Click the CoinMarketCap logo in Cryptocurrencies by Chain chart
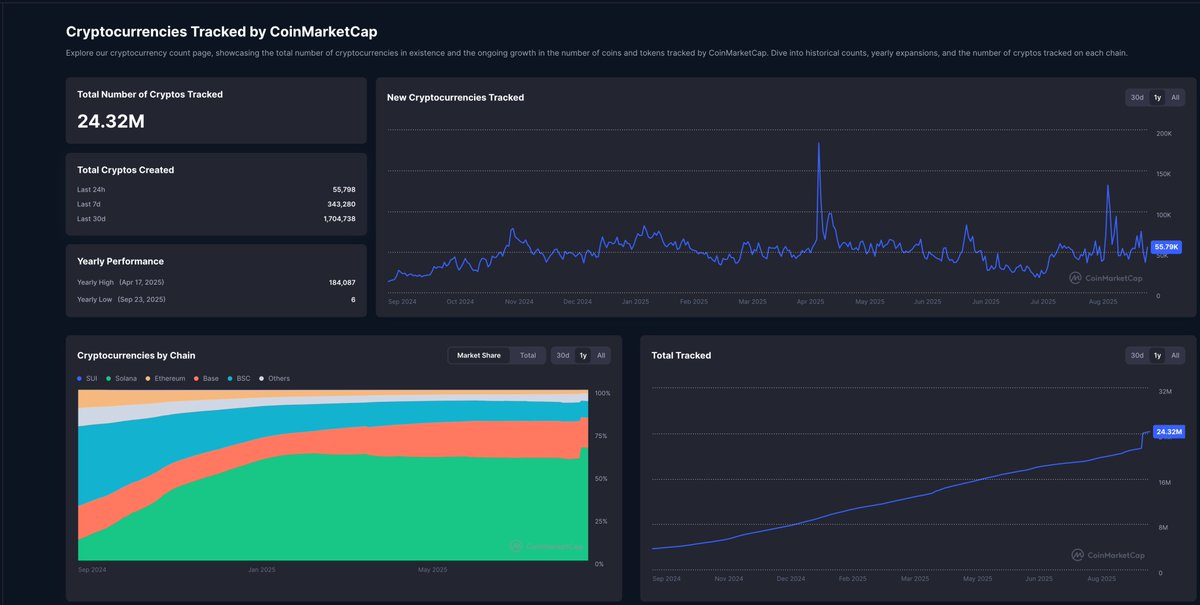The height and width of the screenshot is (605, 1200). click(x=545, y=546)
